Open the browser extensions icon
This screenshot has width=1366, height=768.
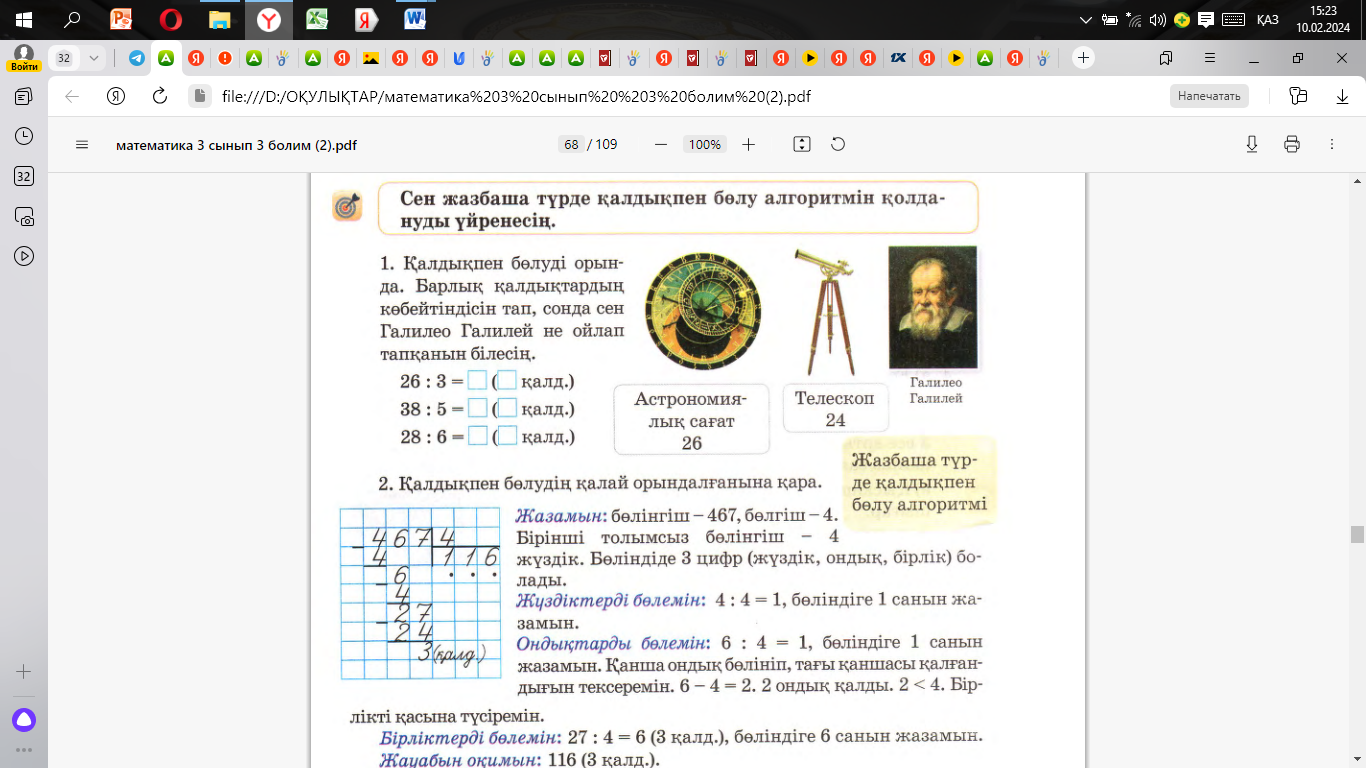tap(1299, 96)
